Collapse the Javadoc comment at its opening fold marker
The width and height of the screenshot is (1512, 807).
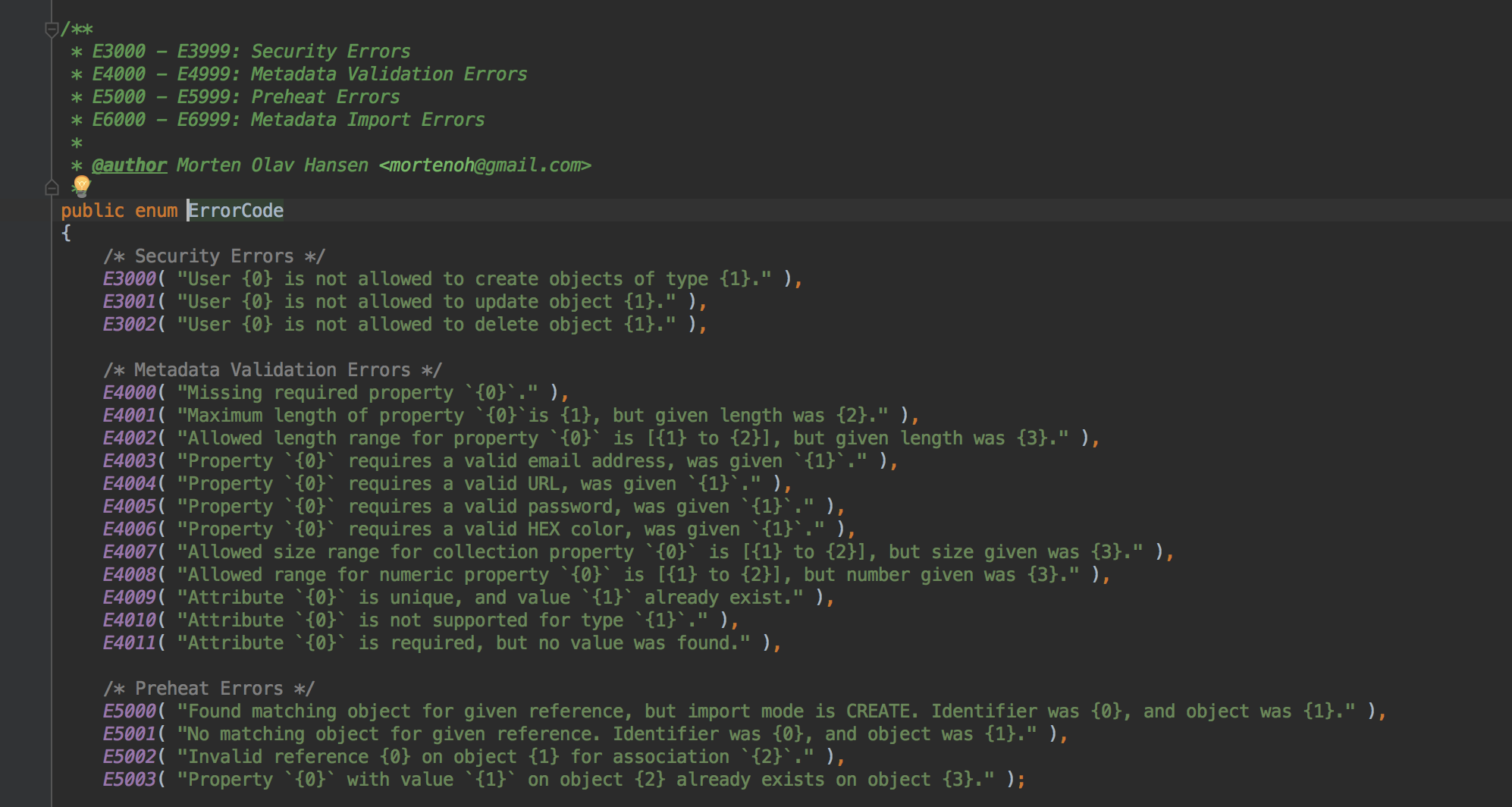52,30
